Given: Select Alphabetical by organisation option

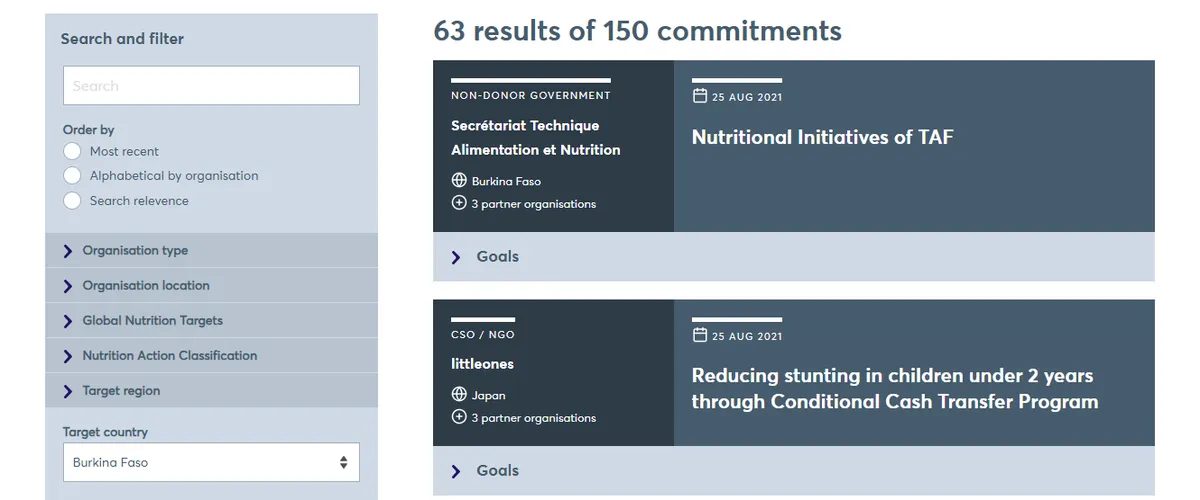Looking at the screenshot, I should (x=71, y=176).
